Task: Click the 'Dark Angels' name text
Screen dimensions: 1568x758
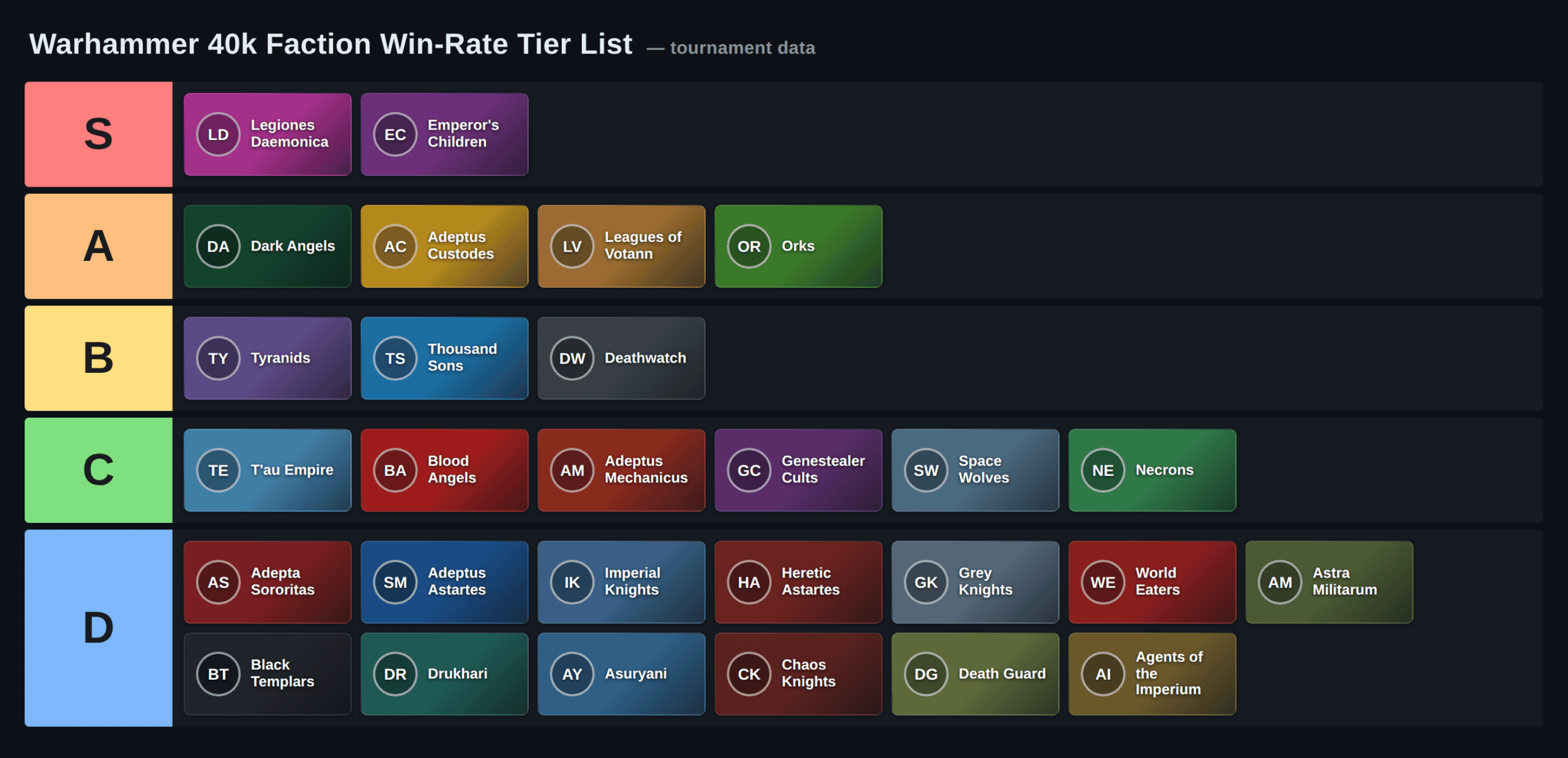Action: coord(293,246)
